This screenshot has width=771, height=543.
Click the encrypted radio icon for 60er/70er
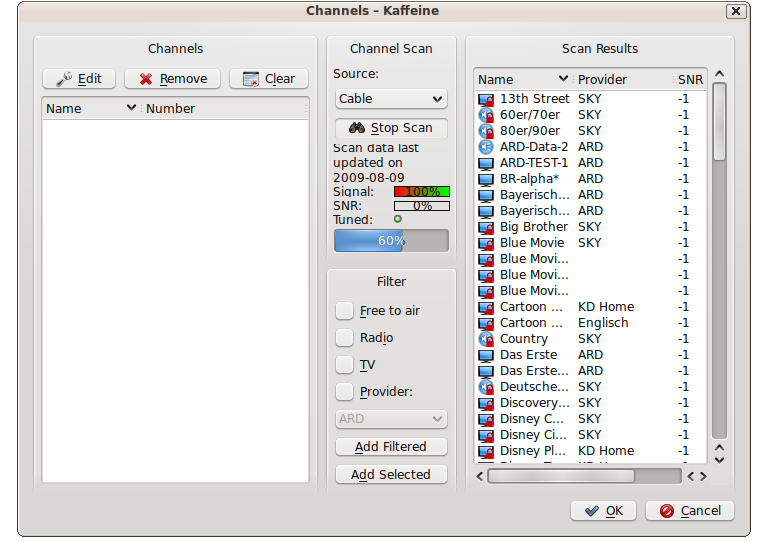[486, 115]
